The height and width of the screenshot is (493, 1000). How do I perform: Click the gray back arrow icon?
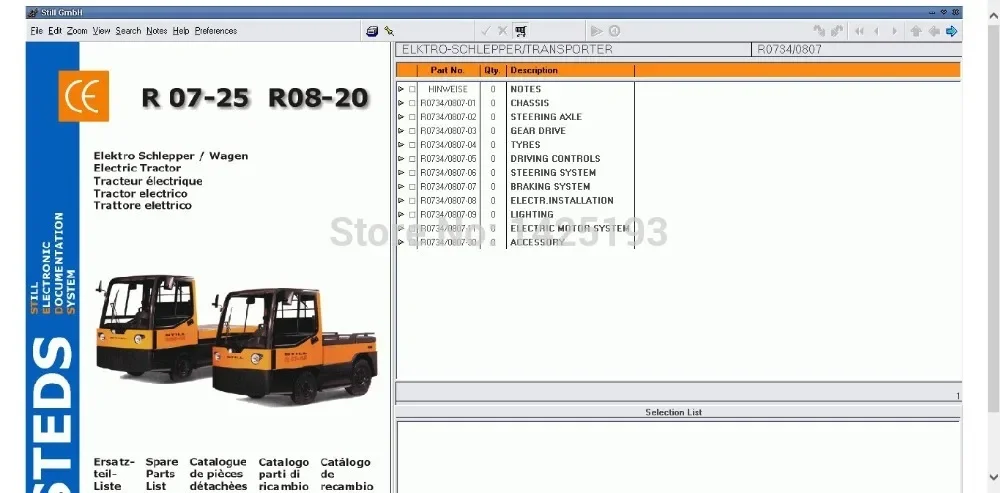[934, 31]
